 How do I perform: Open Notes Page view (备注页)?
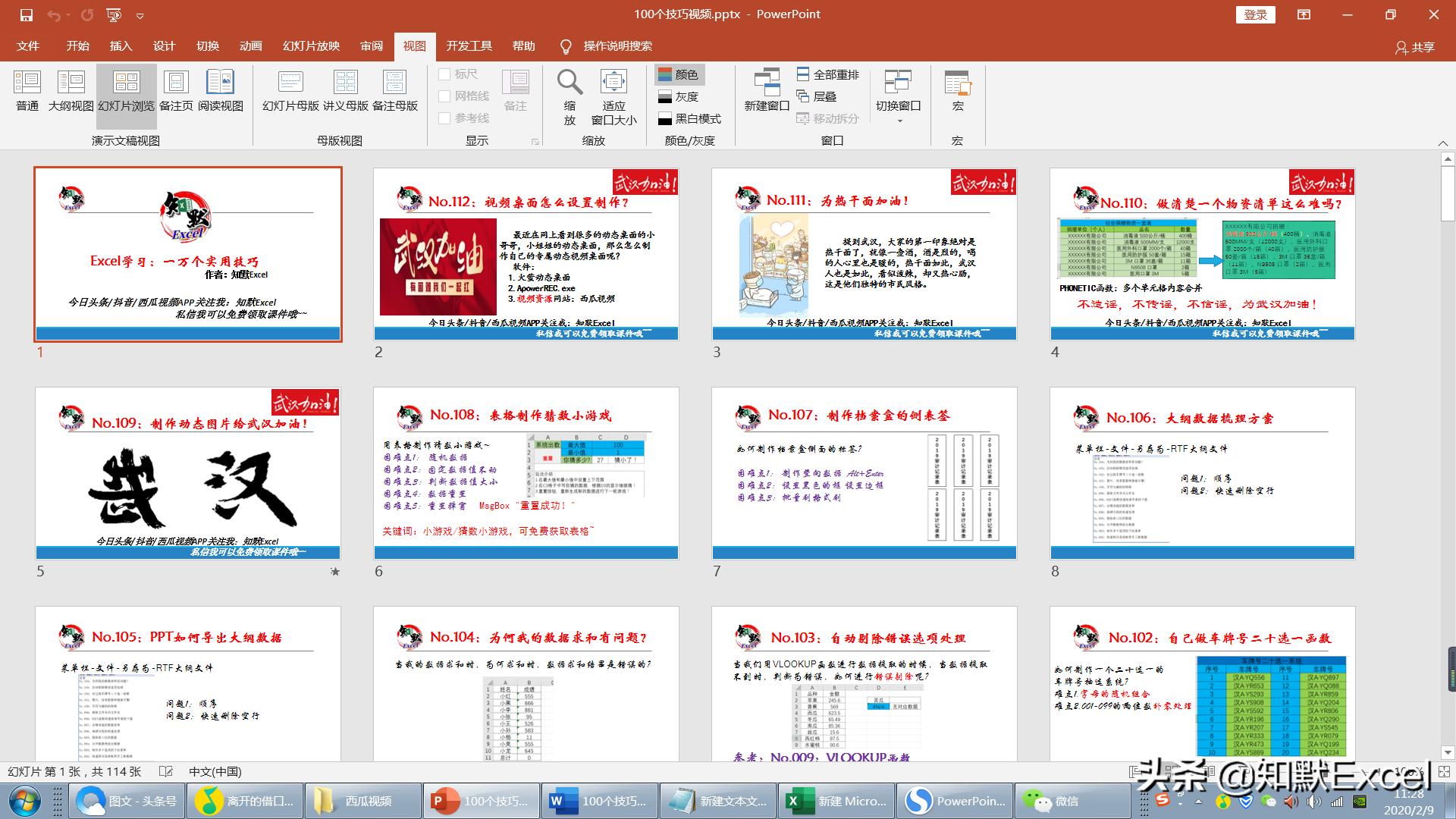[176, 90]
